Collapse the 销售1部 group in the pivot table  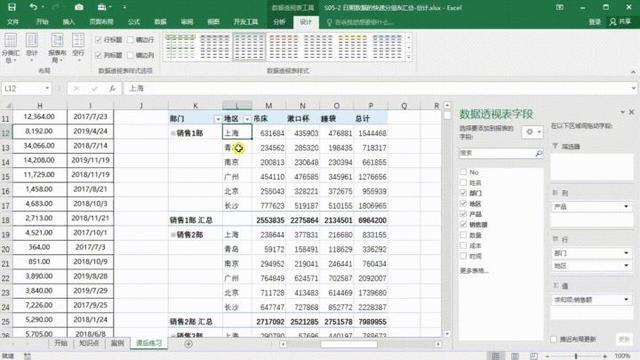173,133
